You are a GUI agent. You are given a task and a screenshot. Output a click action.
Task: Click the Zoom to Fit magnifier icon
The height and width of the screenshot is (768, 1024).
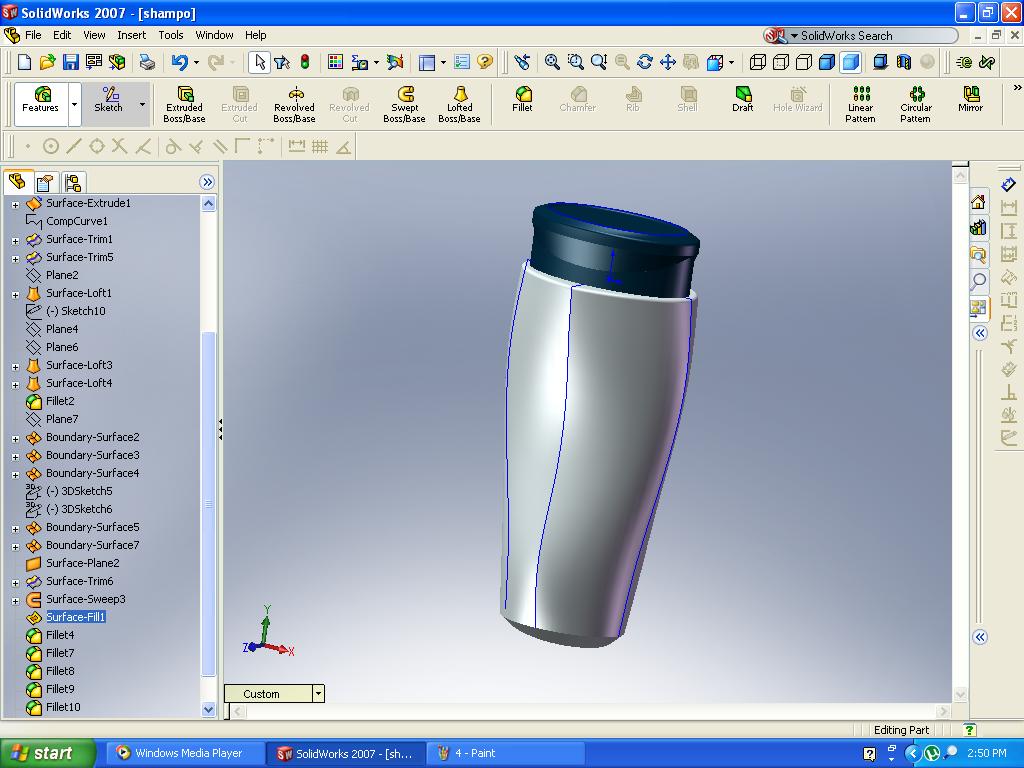[x=552, y=62]
